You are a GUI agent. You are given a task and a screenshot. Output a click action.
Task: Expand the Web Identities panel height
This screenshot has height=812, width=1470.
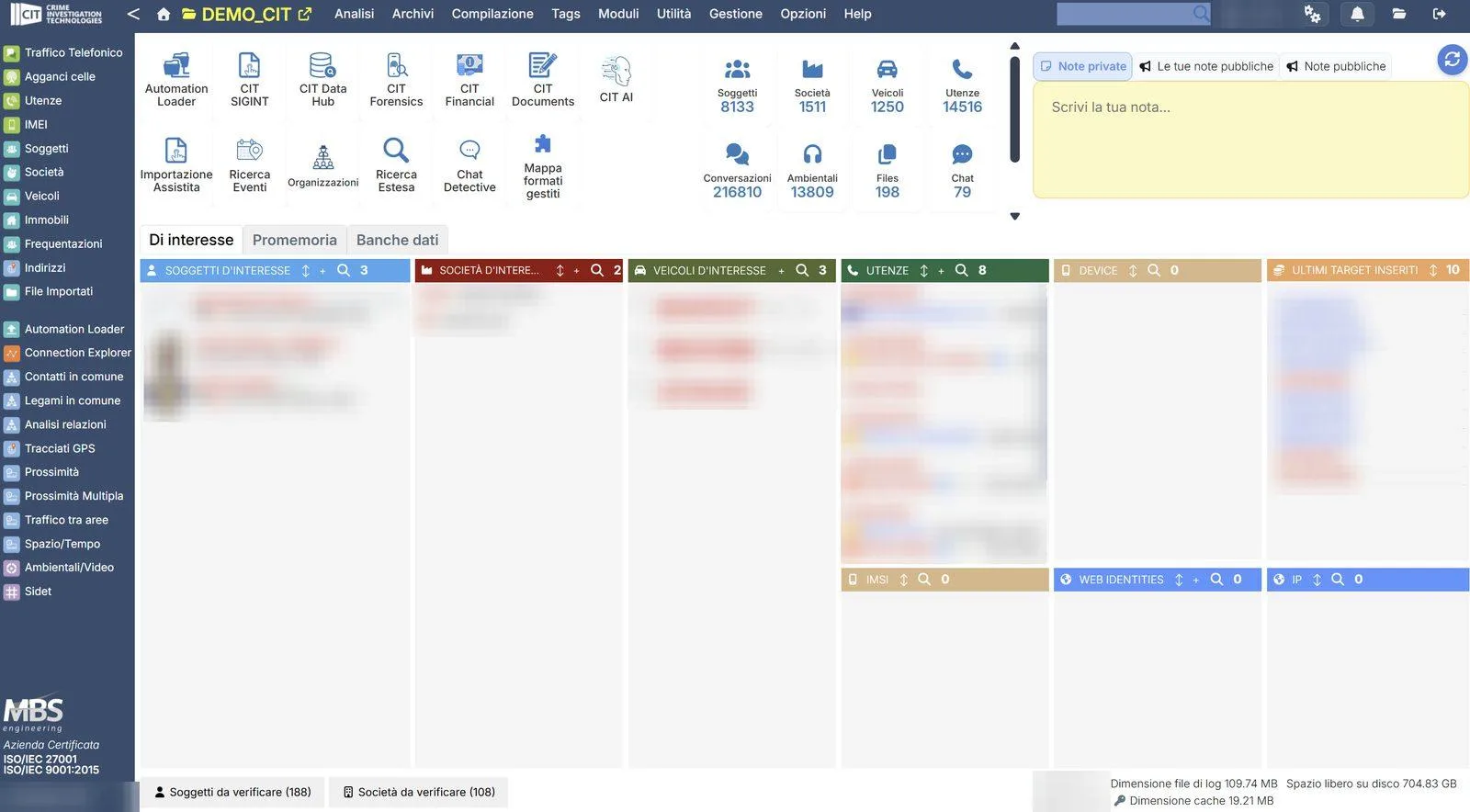[1179, 580]
